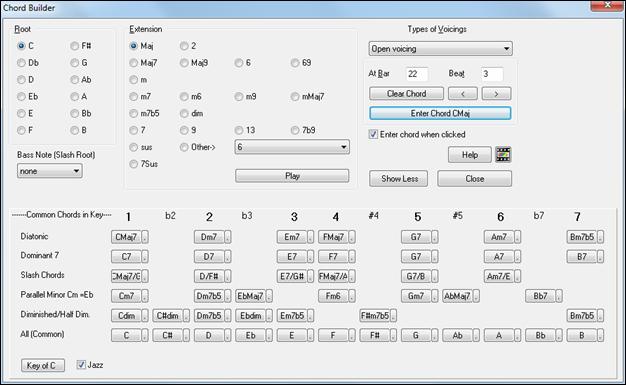Click Enter Chord CMaj button
The width and height of the screenshot is (626, 385).
pos(440,113)
